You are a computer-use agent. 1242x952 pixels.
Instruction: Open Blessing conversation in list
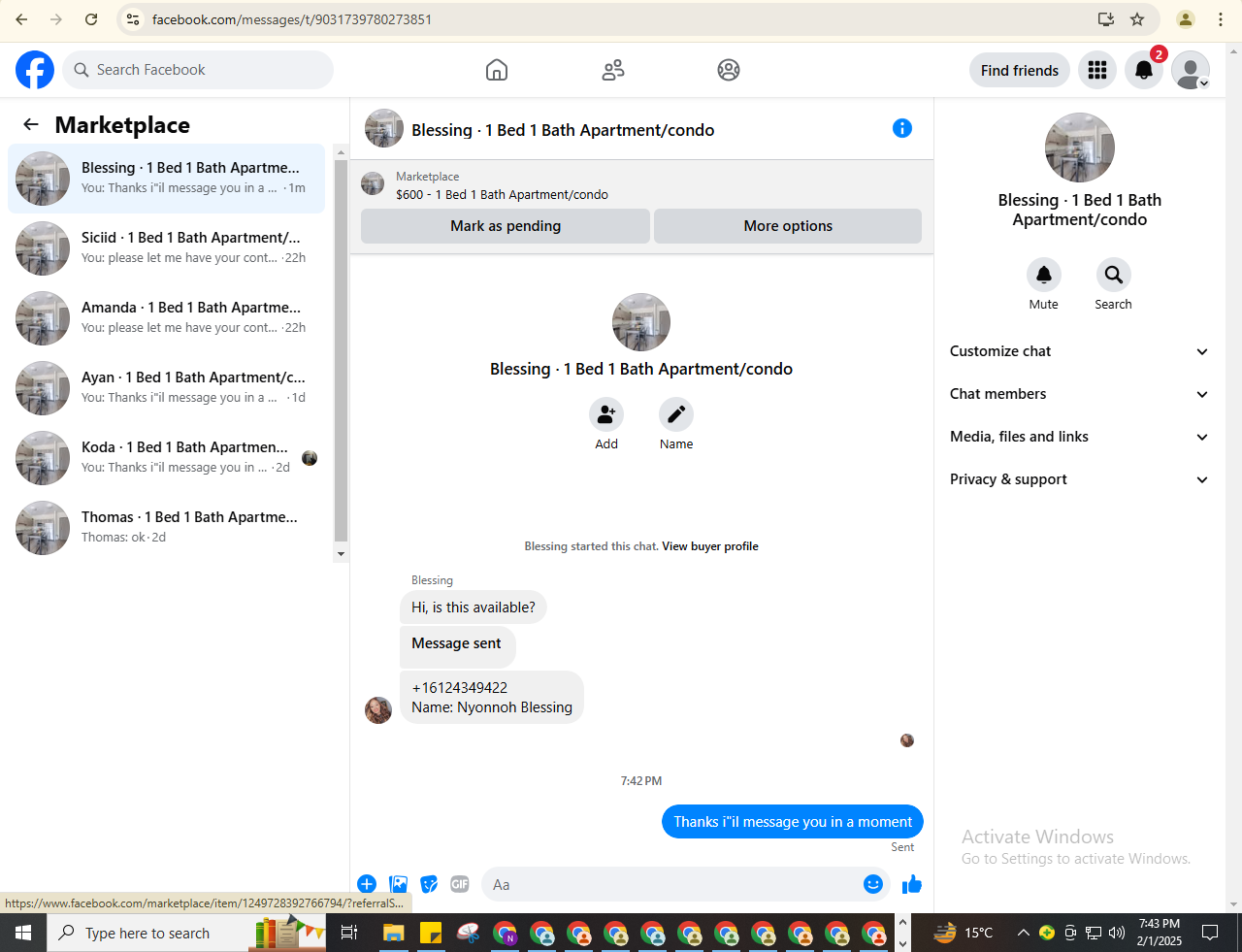coord(167,179)
